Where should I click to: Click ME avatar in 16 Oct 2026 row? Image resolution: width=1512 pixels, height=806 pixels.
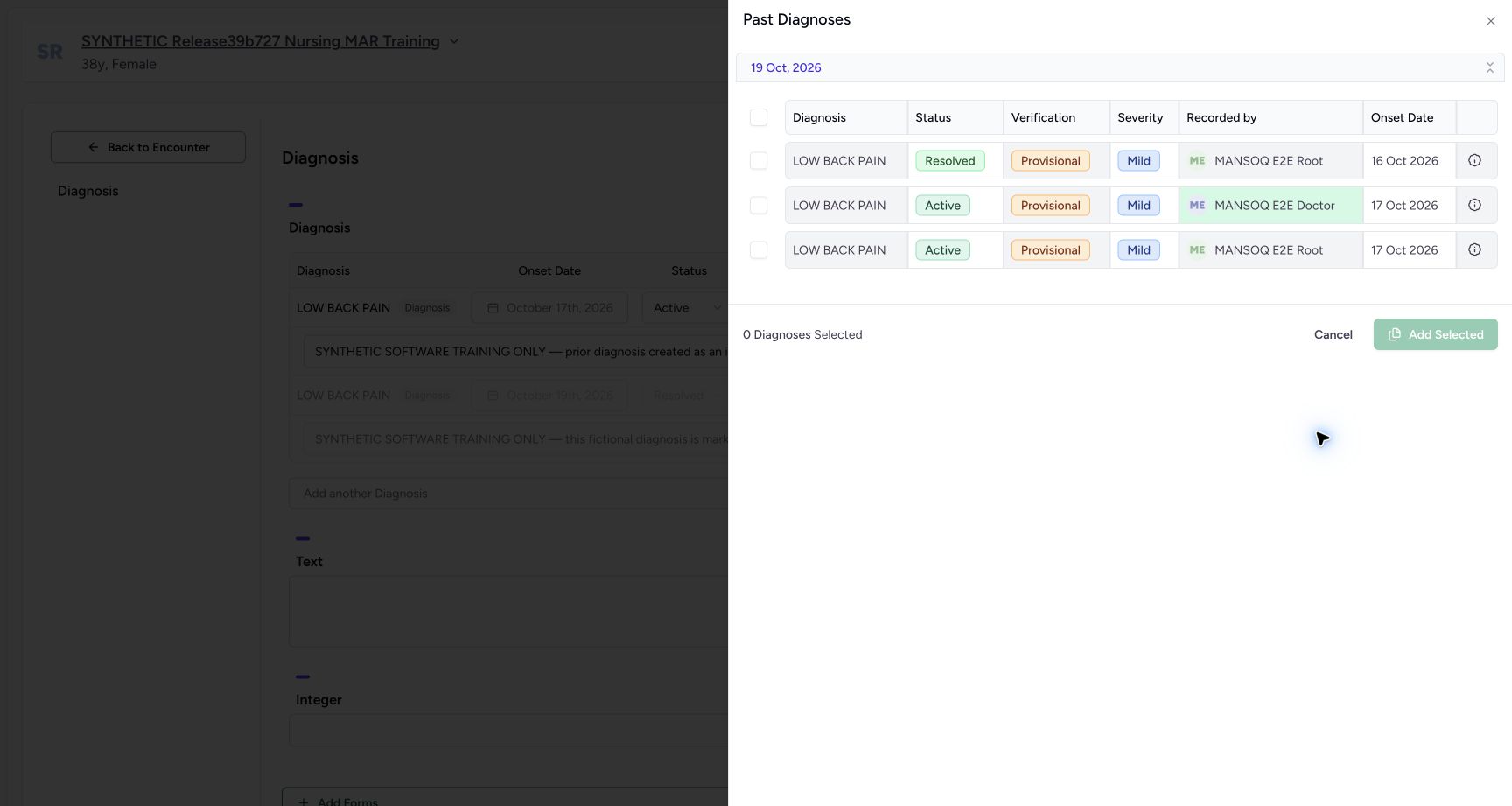coord(1197,161)
